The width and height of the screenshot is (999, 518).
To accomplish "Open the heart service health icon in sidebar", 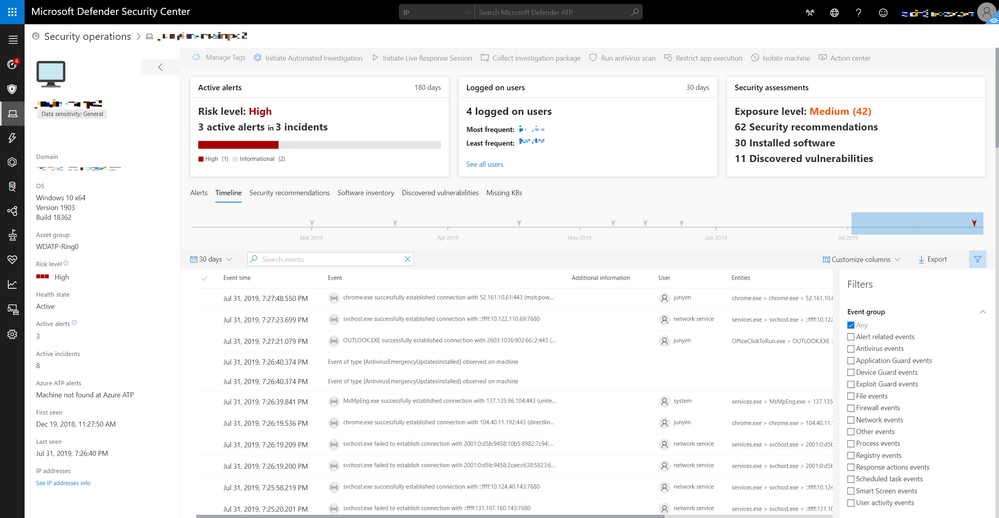I will tap(12, 260).
